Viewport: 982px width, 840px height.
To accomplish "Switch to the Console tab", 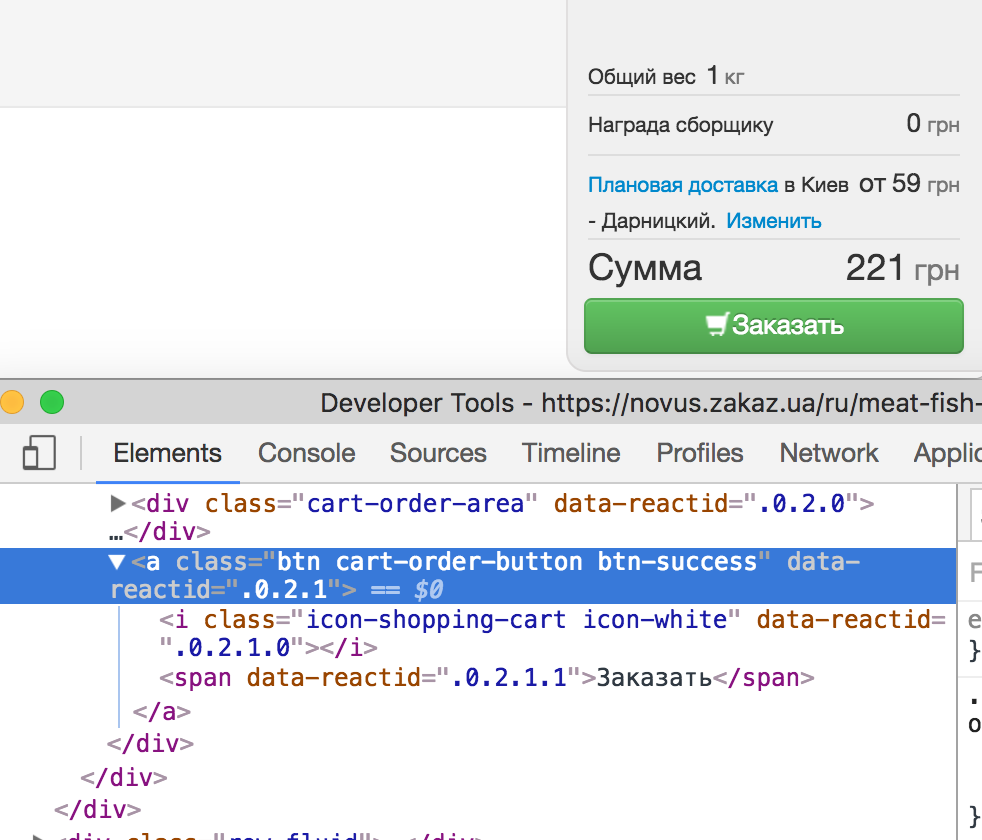I will (306, 453).
